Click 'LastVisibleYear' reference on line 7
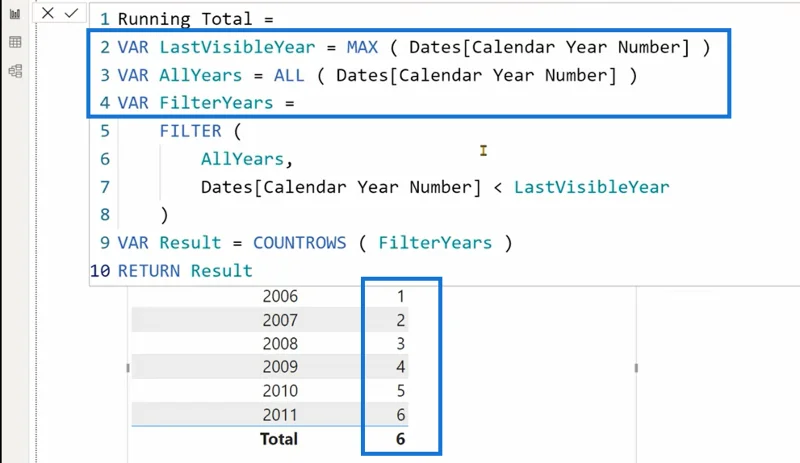This screenshot has height=463, width=800. coord(591,187)
